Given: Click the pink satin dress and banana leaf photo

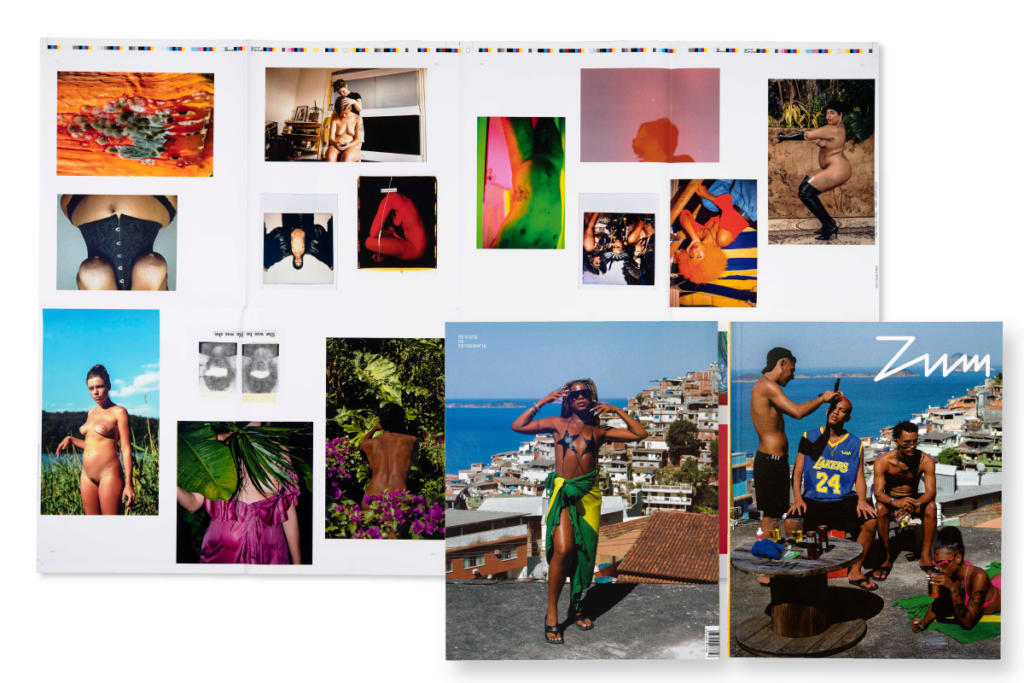Looking at the screenshot, I should click(x=244, y=492).
